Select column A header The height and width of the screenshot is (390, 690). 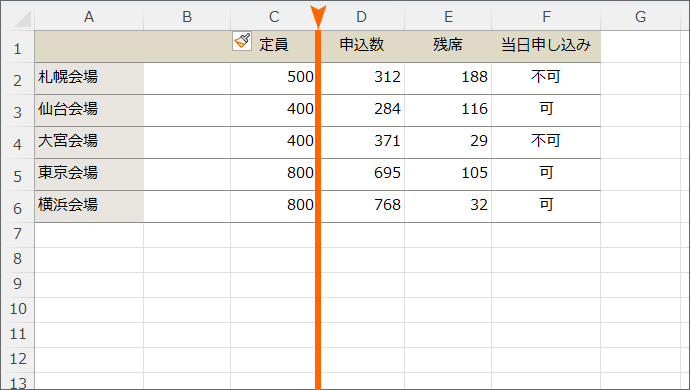89,17
